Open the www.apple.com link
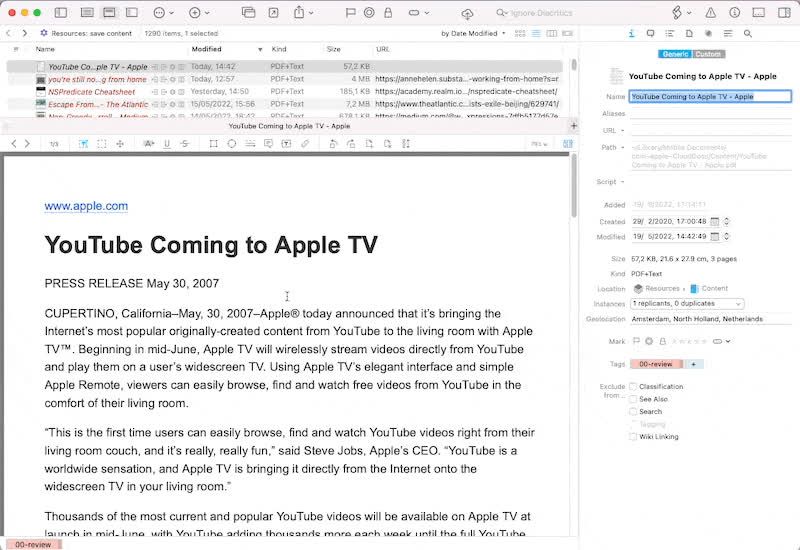The image size is (800, 550). (x=86, y=206)
